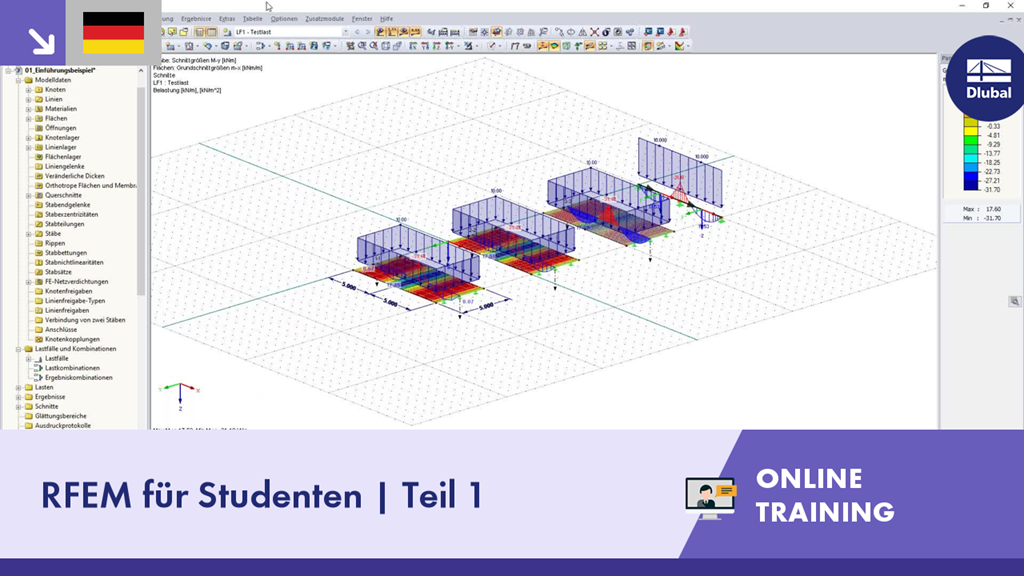The height and width of the screenshot is (576, 1024).
Task: Expand the Linienlager tree node
Action: pyautogui.click(x=29, y=148)
